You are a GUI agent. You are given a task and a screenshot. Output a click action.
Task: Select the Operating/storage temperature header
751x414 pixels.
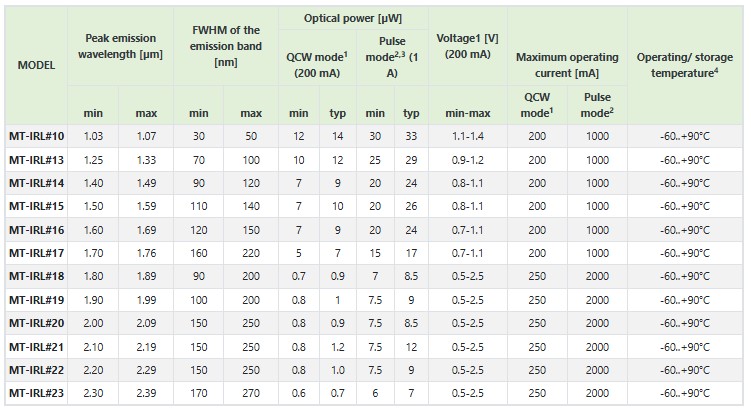pos(684,65)
